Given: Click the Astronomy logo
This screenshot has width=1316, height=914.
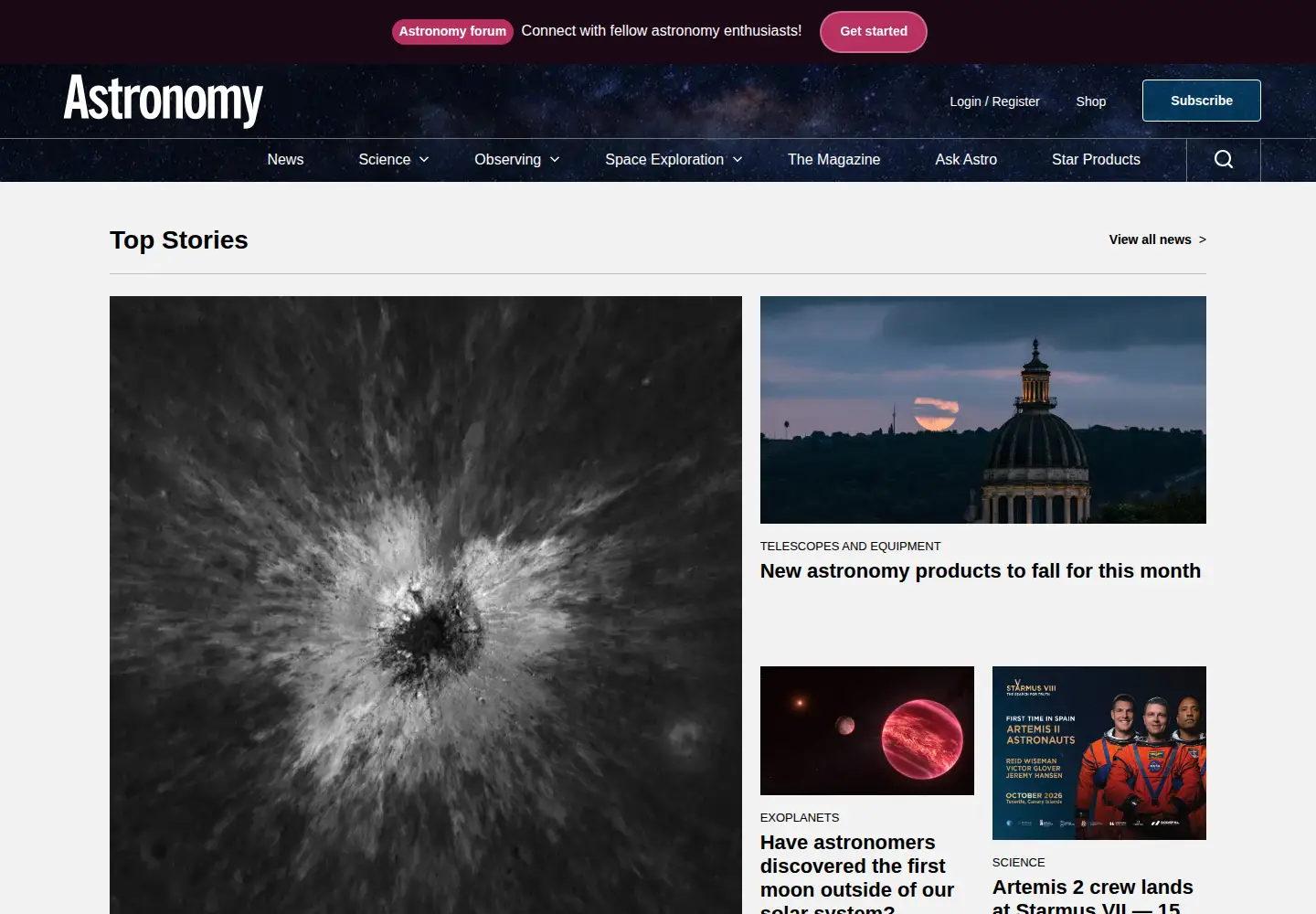Looking at the screenshot, I should 164,100.
